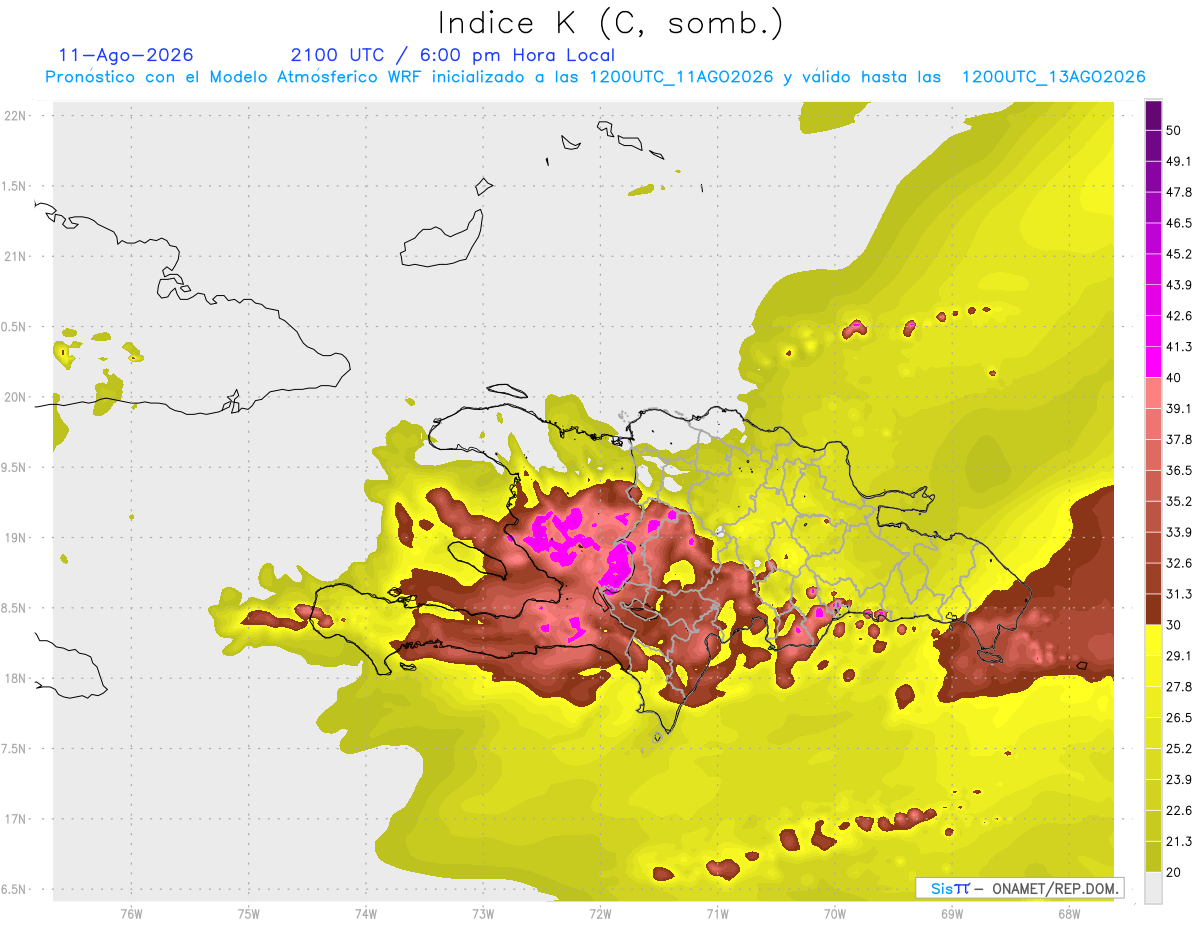Click the initialization time '1200UTC_11AGO2026'
The image size is (1200, 927).
[x=681, y=77]
